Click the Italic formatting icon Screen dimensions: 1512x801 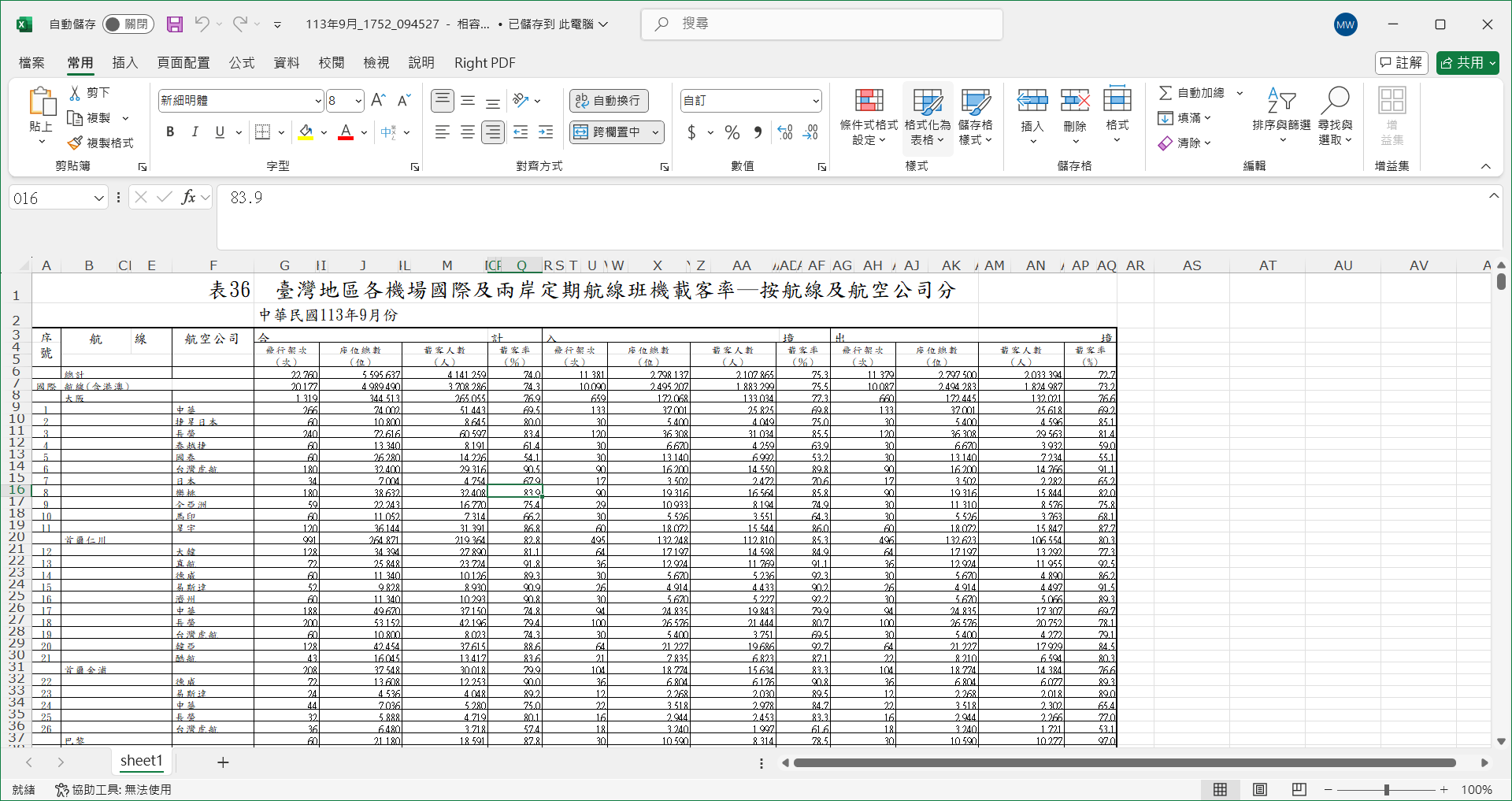(x=195, y=132)
